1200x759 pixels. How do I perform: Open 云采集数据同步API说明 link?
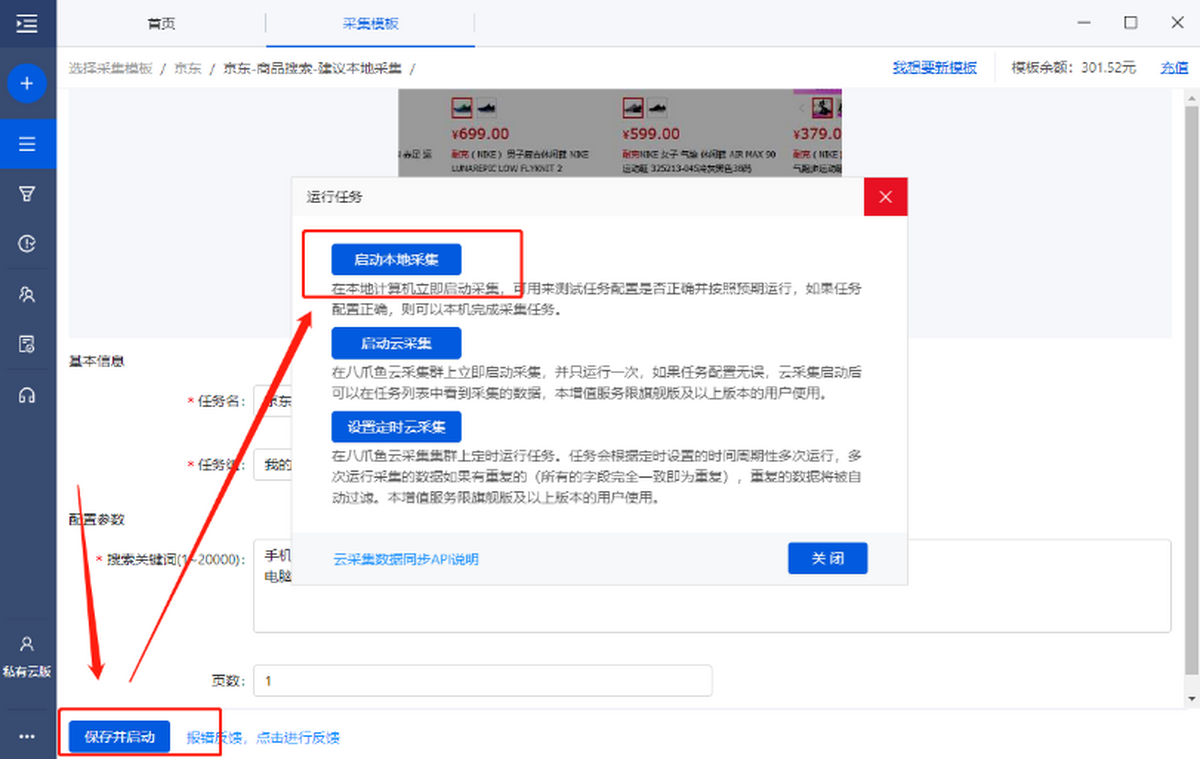406,559
